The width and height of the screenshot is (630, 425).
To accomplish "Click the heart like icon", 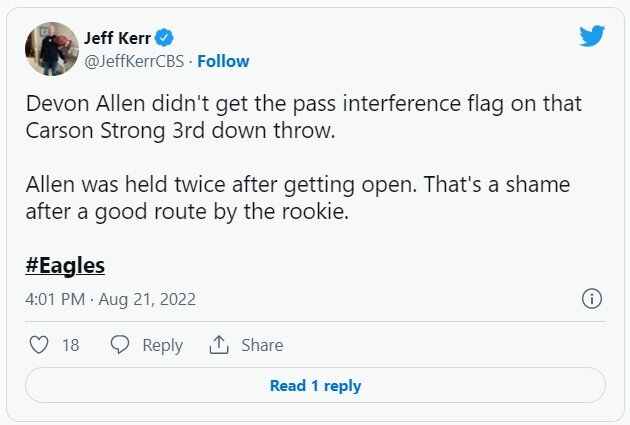I will coord(39,345).
